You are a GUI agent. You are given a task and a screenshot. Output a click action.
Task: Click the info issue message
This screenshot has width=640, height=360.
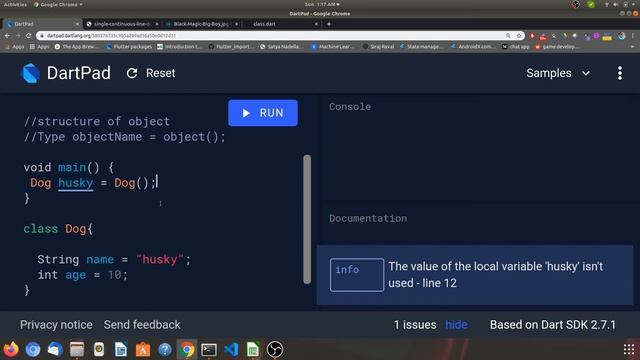click(475, 275)
